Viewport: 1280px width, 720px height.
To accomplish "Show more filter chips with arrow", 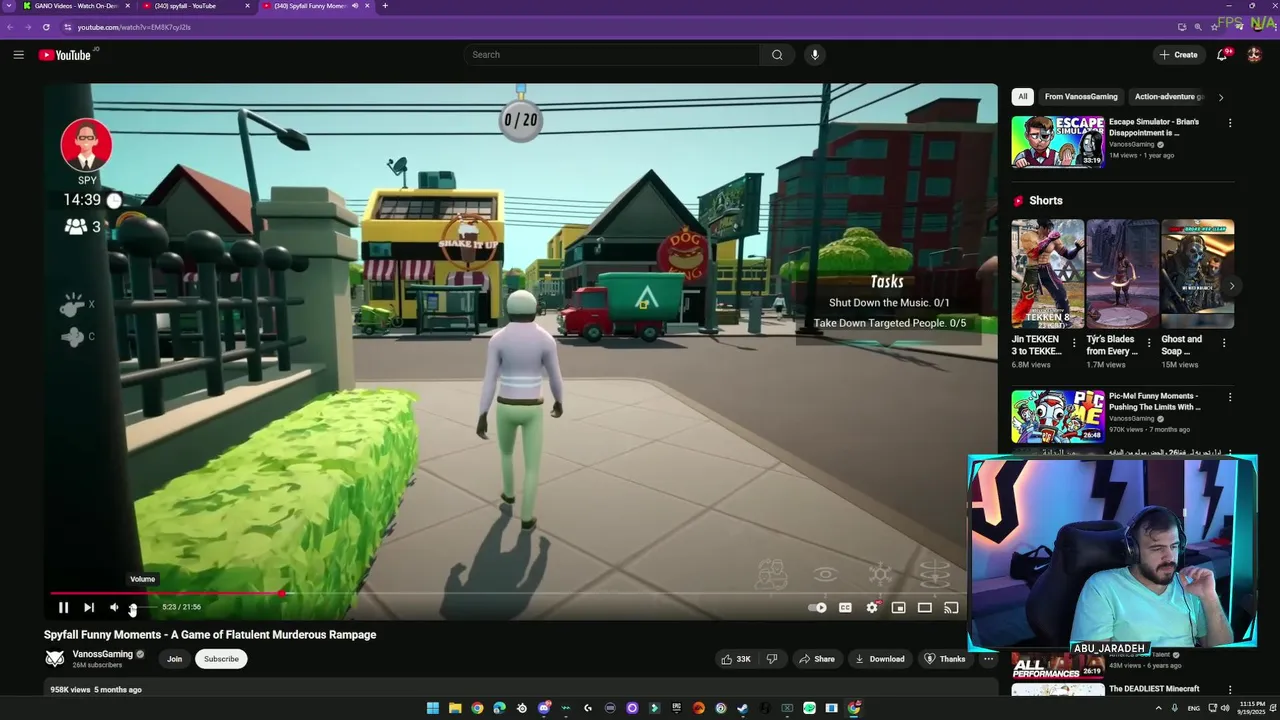I will pyautogui.click(x=1221, y=97).
